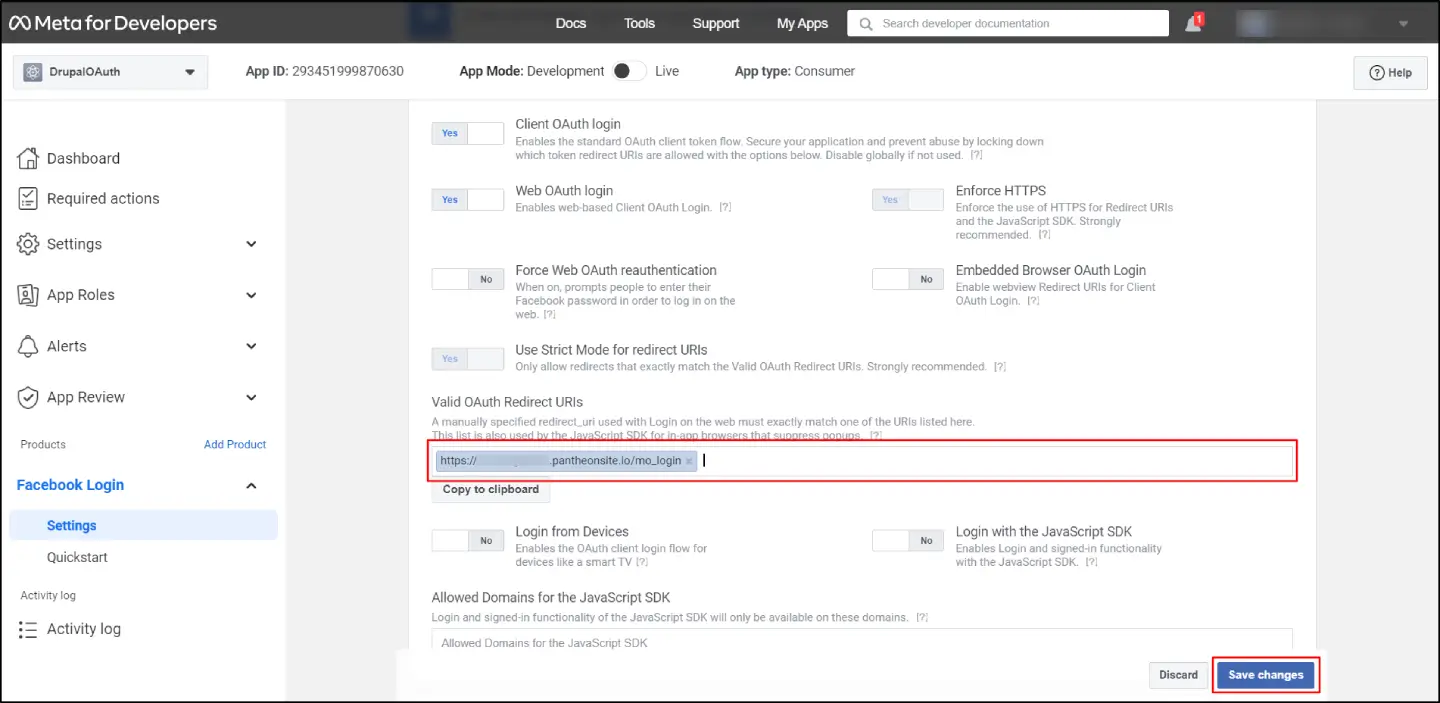Click the DrupalOAuth app atom icon
This screenshot has height=703, width=1440.
33,72
